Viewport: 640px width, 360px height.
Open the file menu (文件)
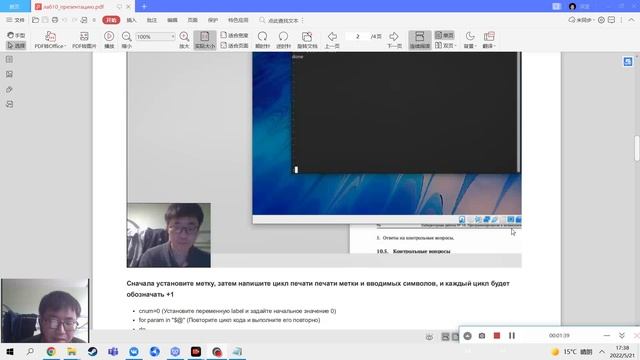16,20
